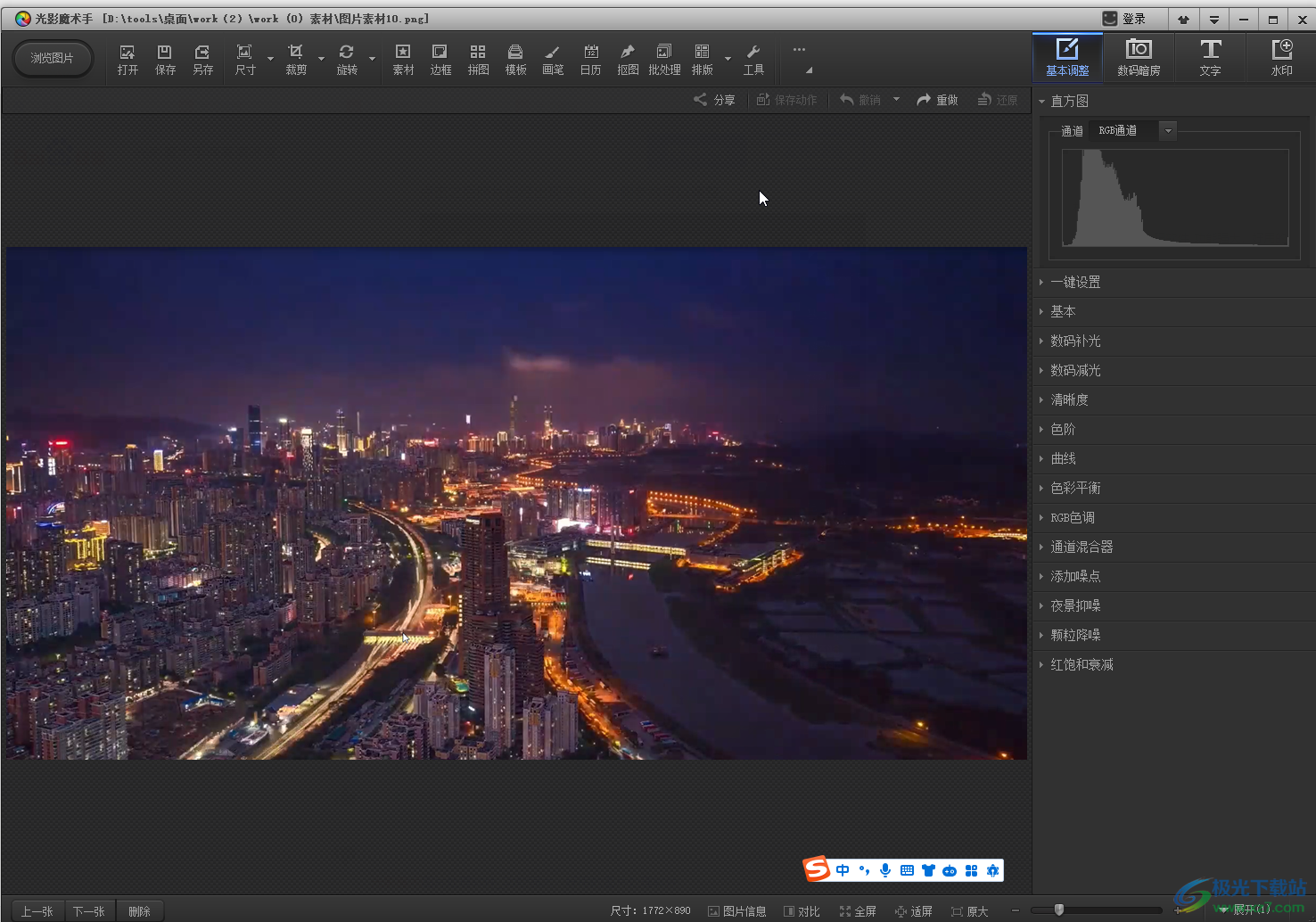Click the 保存 (Save) toolbar icon
The width and height of the screenshot is (1316, 922).
click(x=165, y=59)
